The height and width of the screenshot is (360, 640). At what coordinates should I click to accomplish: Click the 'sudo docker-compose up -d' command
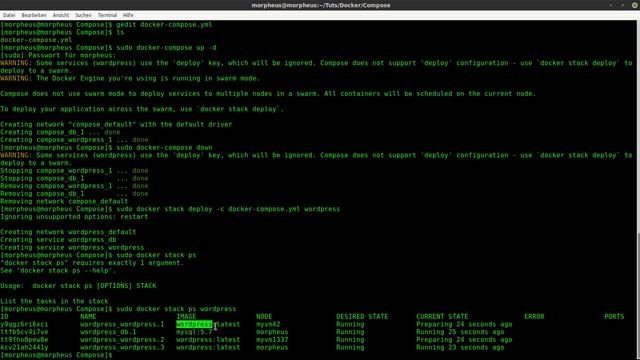click(166, 48)
